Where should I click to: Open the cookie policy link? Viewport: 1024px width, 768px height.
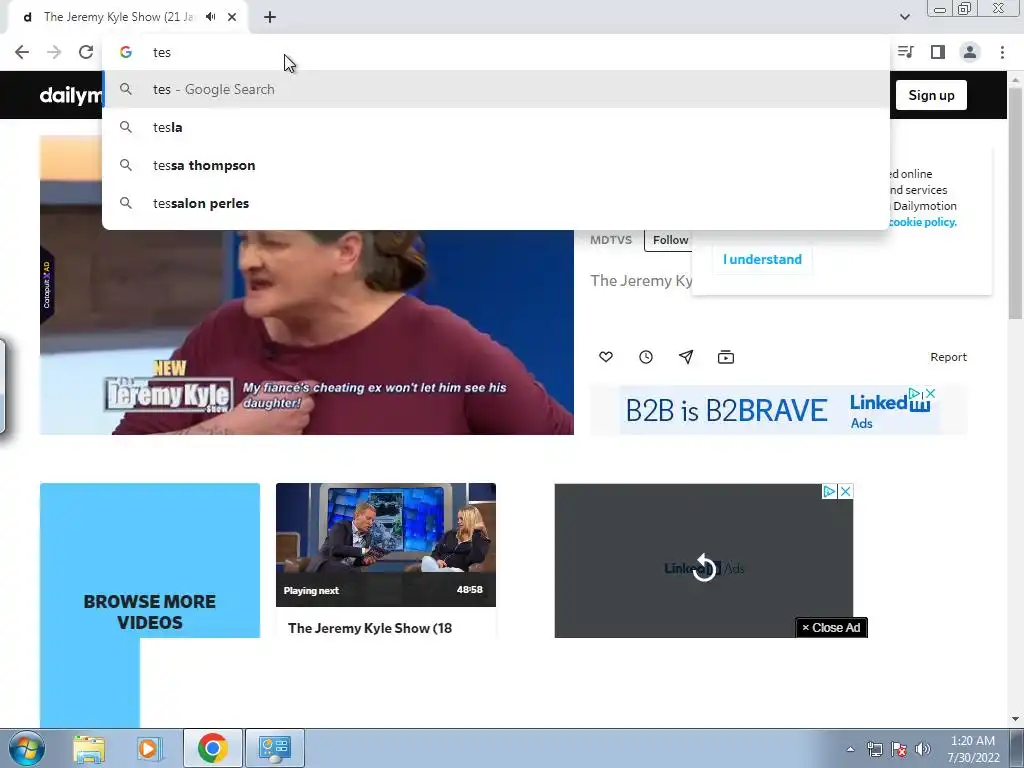pos(922,222)
